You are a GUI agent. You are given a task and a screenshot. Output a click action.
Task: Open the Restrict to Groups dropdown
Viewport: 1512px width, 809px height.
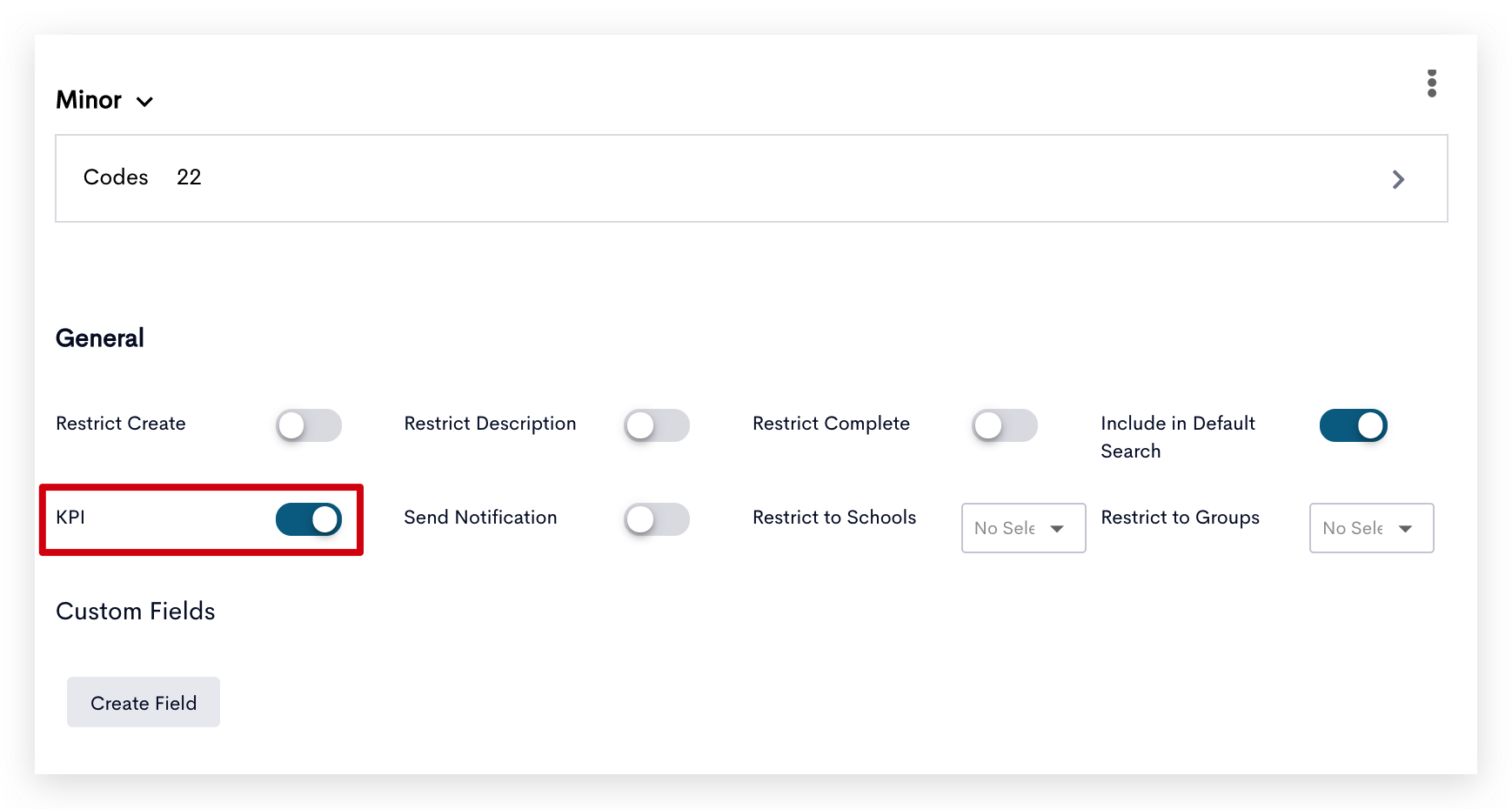(1371, 528)
